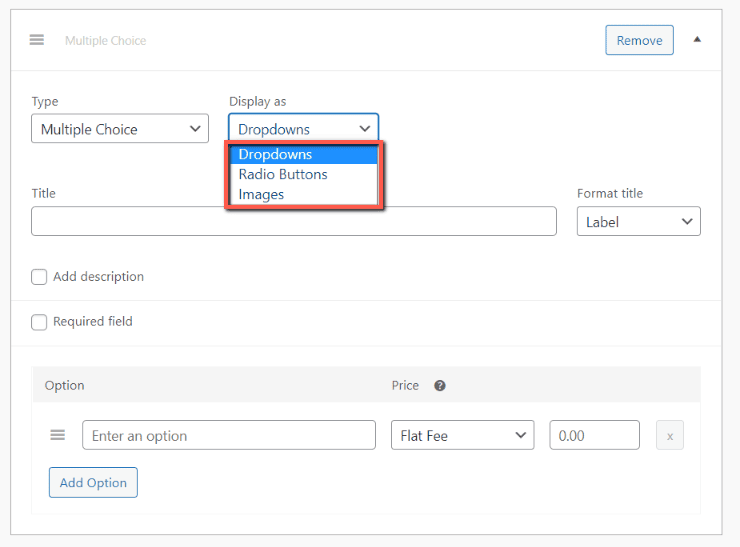The width and height of the screenshot is (740, 547).
Task: Tick the Required field checkbox
Action: point(39,322)
